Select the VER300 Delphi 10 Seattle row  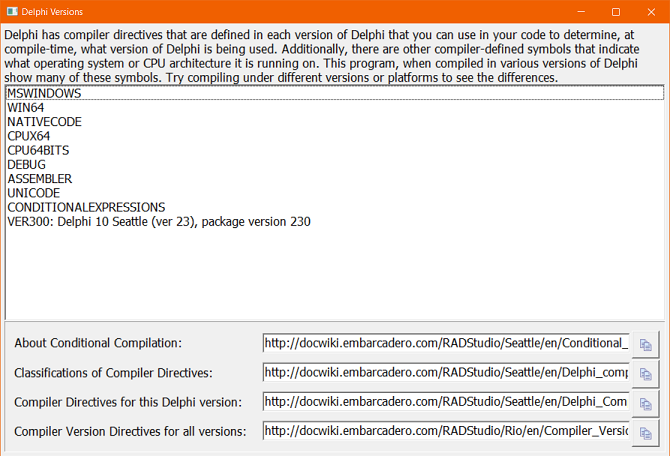click(x=335, y=221)
